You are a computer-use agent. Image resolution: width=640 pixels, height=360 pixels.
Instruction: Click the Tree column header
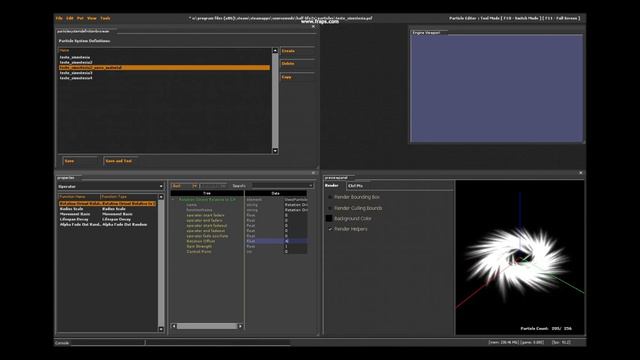point(207,193)
